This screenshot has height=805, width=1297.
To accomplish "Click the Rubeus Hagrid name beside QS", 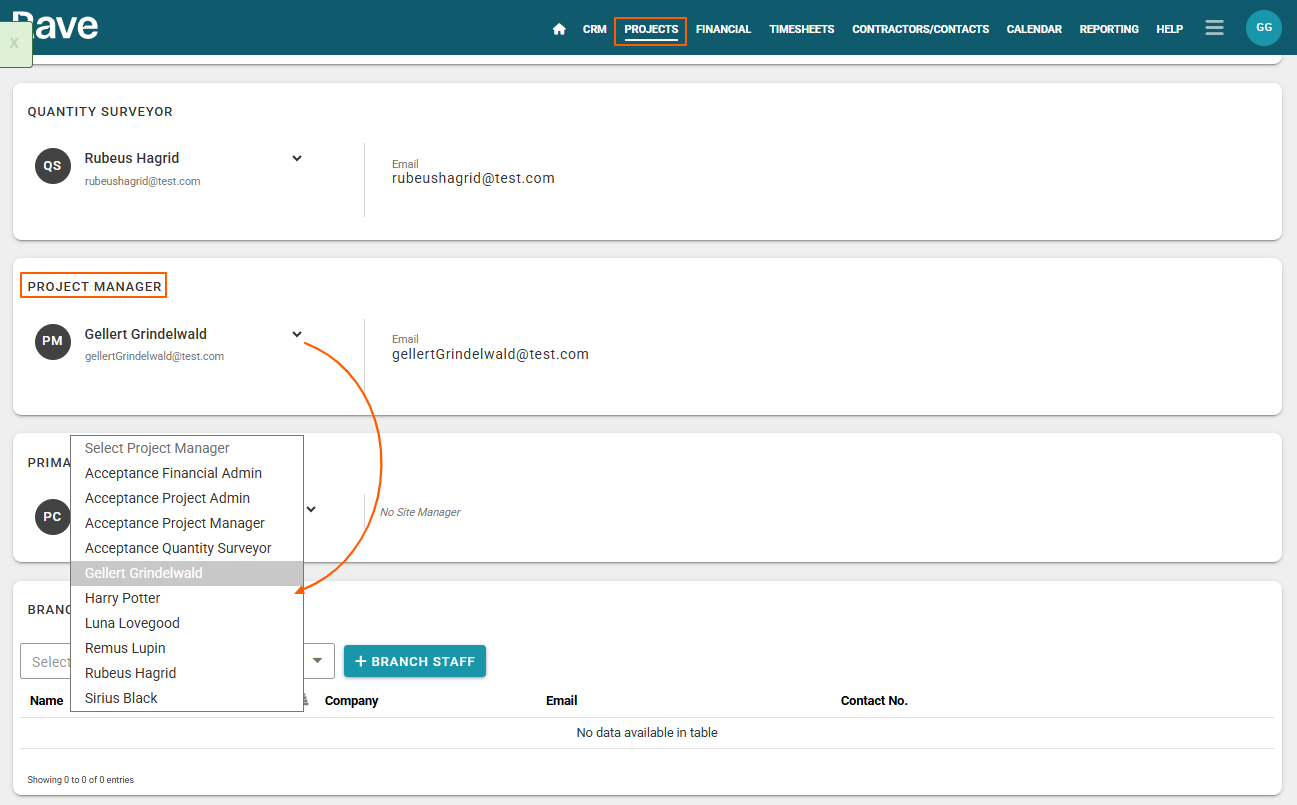I will tap(132, 158).
